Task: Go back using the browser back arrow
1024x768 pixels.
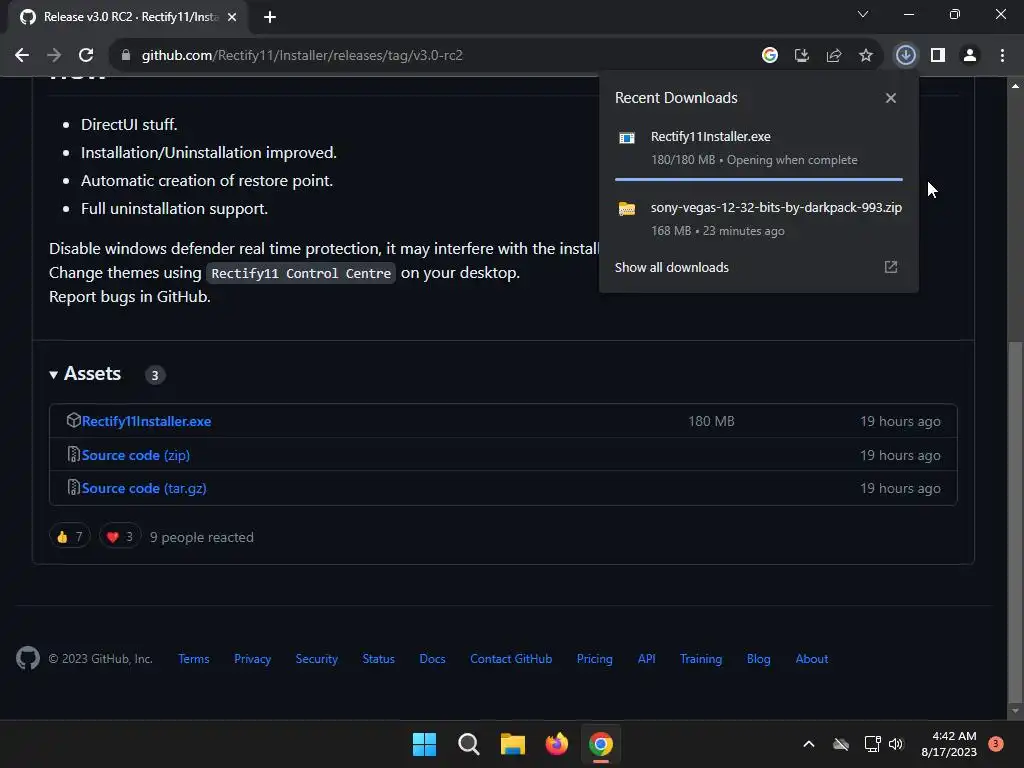Action: (x=22, y=56)
